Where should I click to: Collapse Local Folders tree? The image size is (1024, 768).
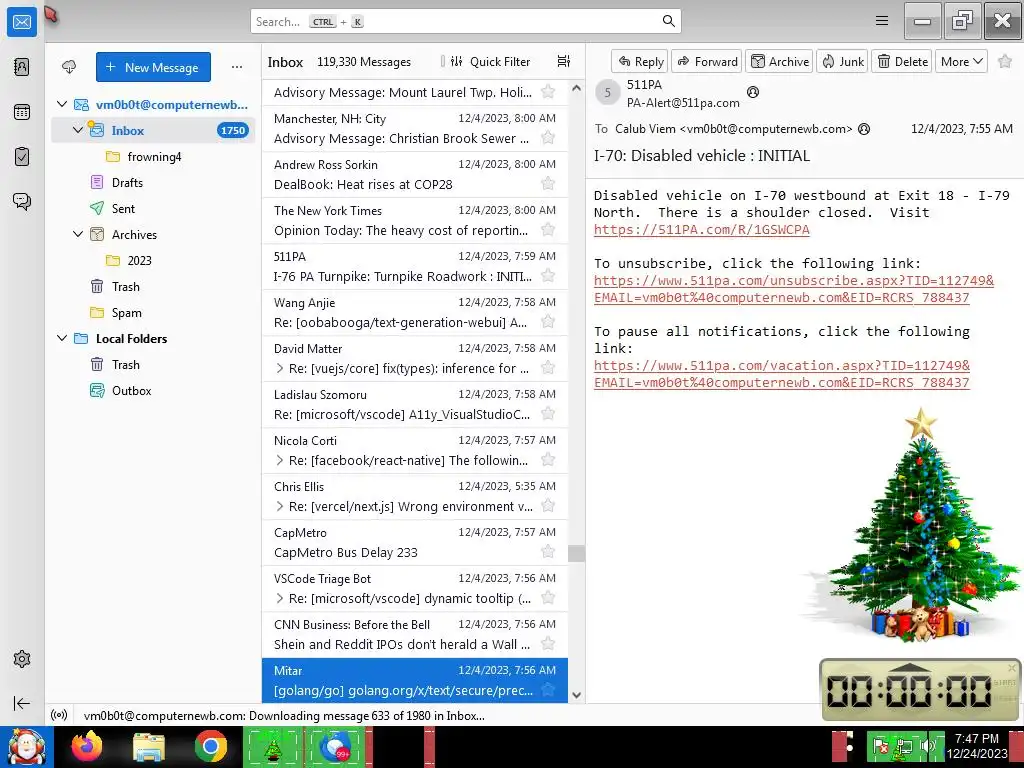point(62,338)
